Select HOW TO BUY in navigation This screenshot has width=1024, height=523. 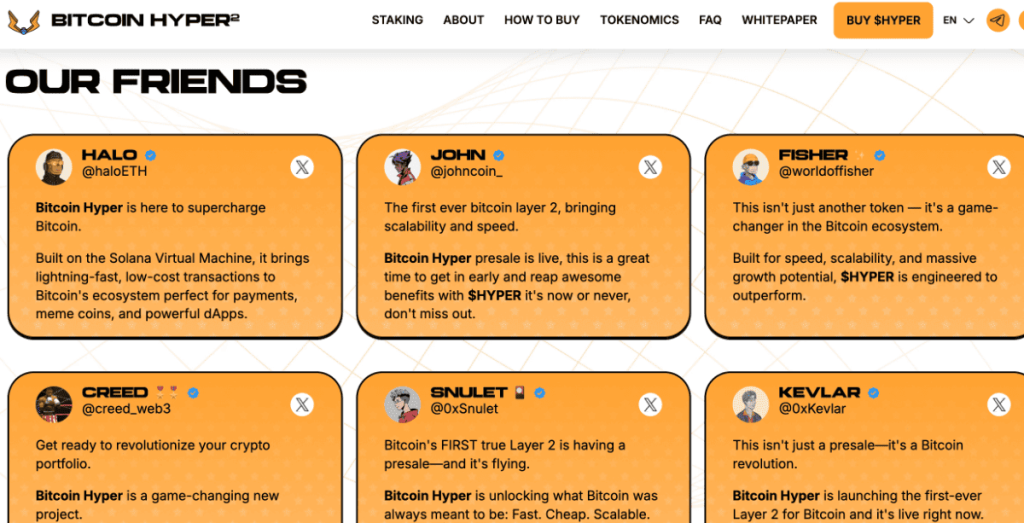pos(542,20)
